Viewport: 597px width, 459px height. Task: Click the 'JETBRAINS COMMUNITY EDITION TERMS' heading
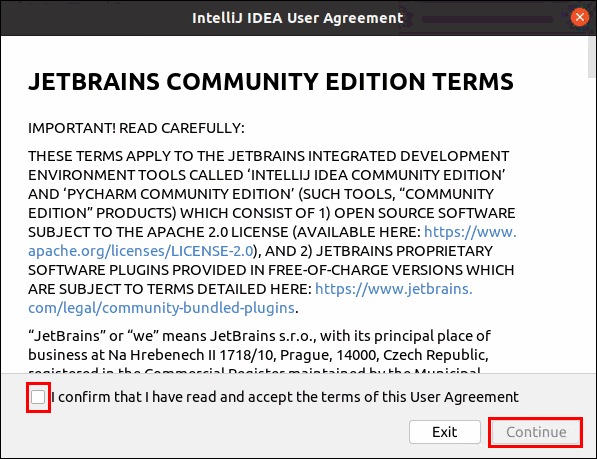(271, 81)
